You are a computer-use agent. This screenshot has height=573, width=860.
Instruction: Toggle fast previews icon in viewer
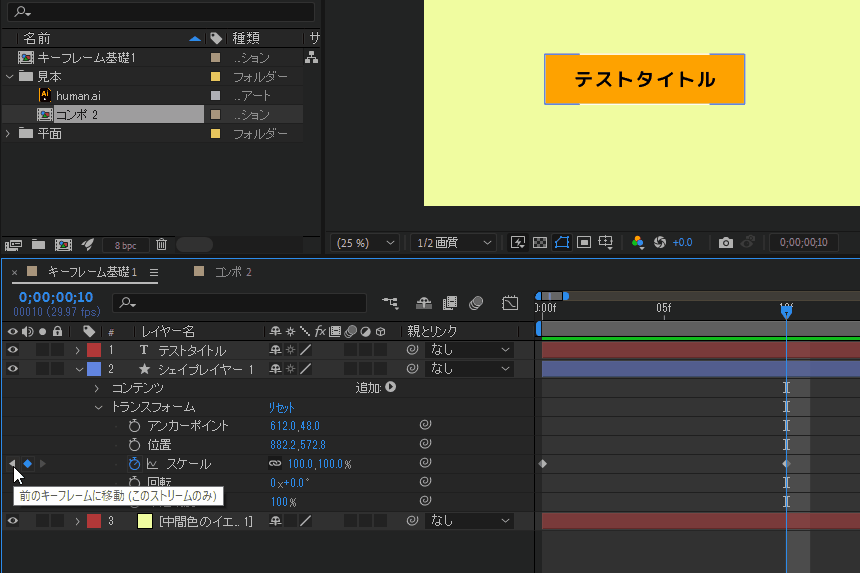coord(518,242)
